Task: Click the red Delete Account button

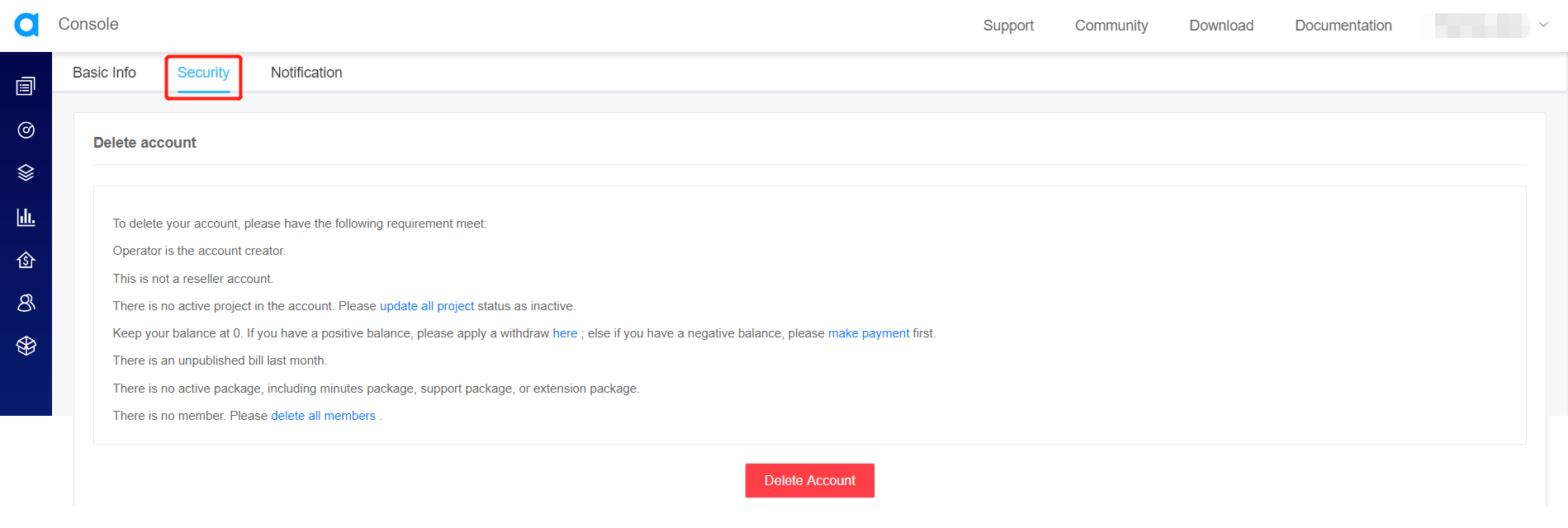Action: pyautogui.click(x=809, y=480)
